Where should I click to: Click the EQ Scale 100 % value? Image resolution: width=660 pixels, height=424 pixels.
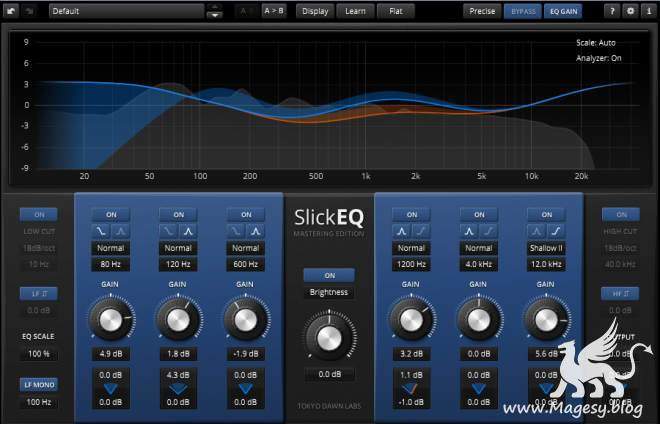[x=39, y=354]
